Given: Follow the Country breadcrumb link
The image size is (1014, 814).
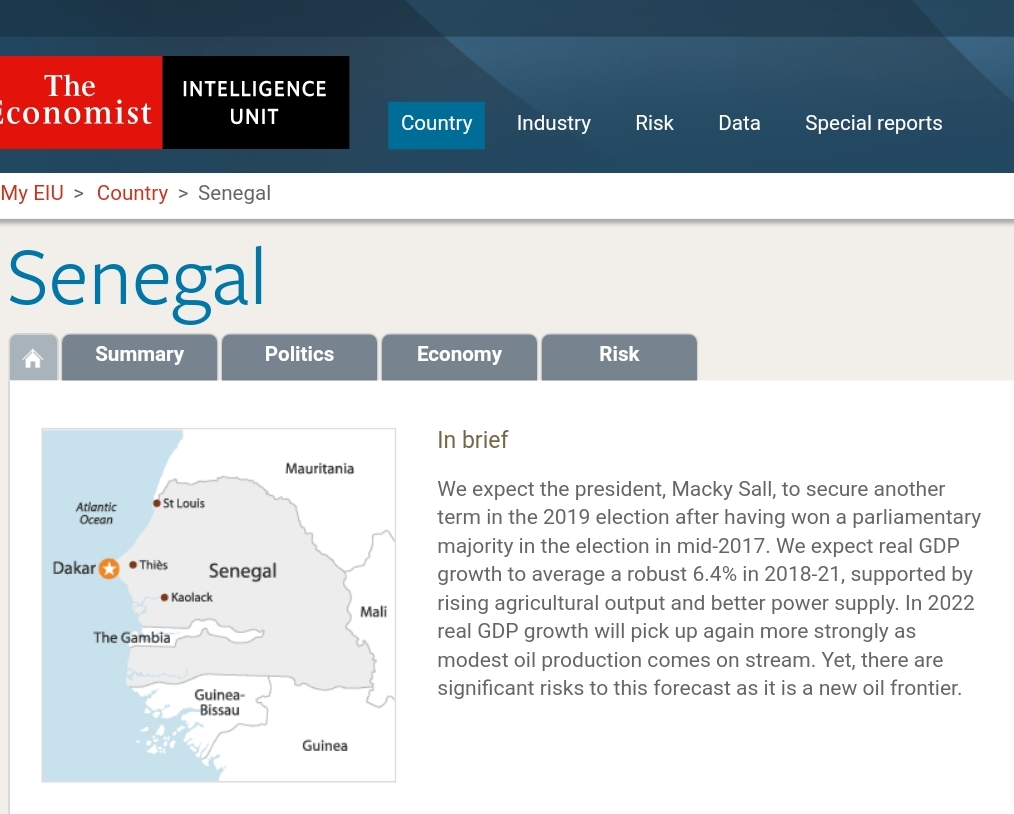Looking at the screenshot, I should click(132, 193).
